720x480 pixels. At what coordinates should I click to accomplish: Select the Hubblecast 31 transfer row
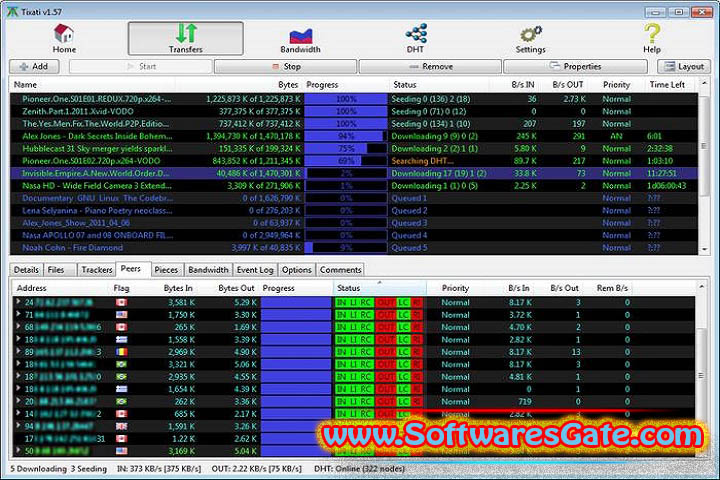pos(354,148)
